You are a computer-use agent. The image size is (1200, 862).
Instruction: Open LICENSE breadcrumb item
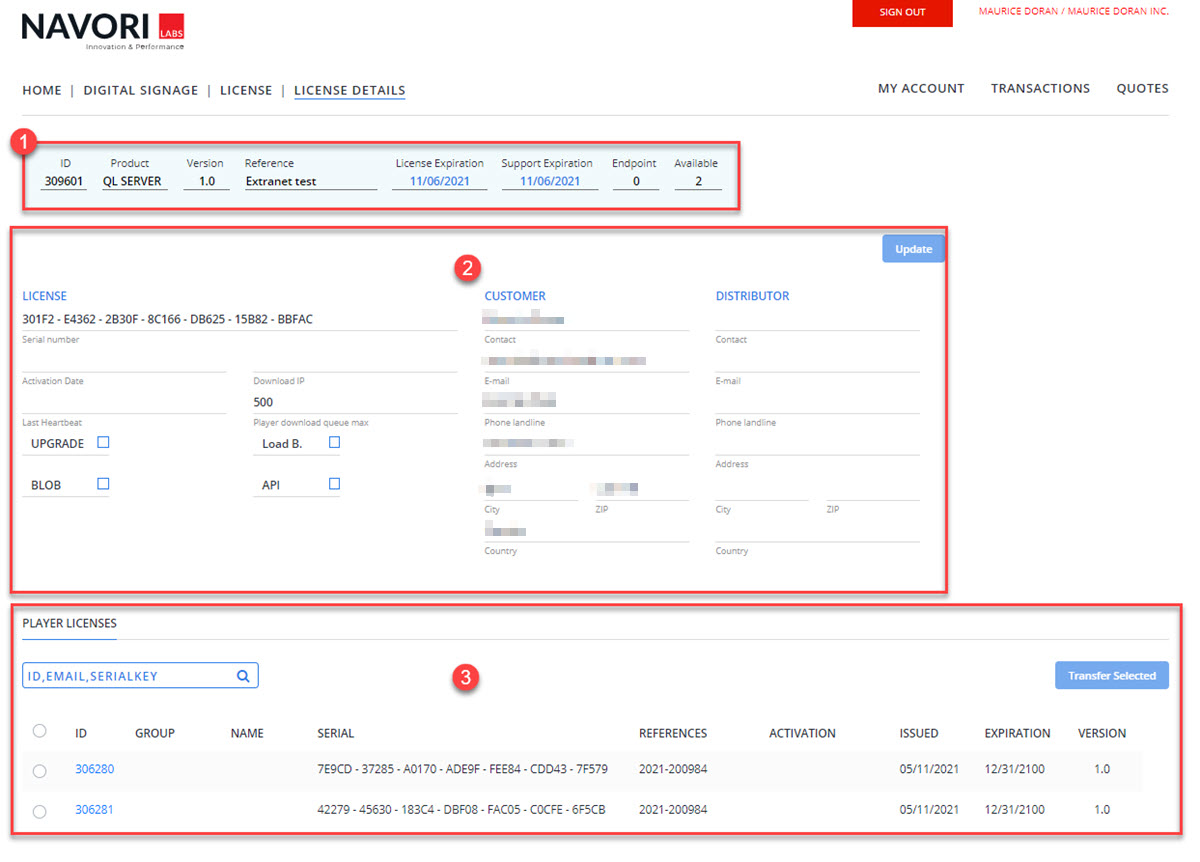(246, 90)
